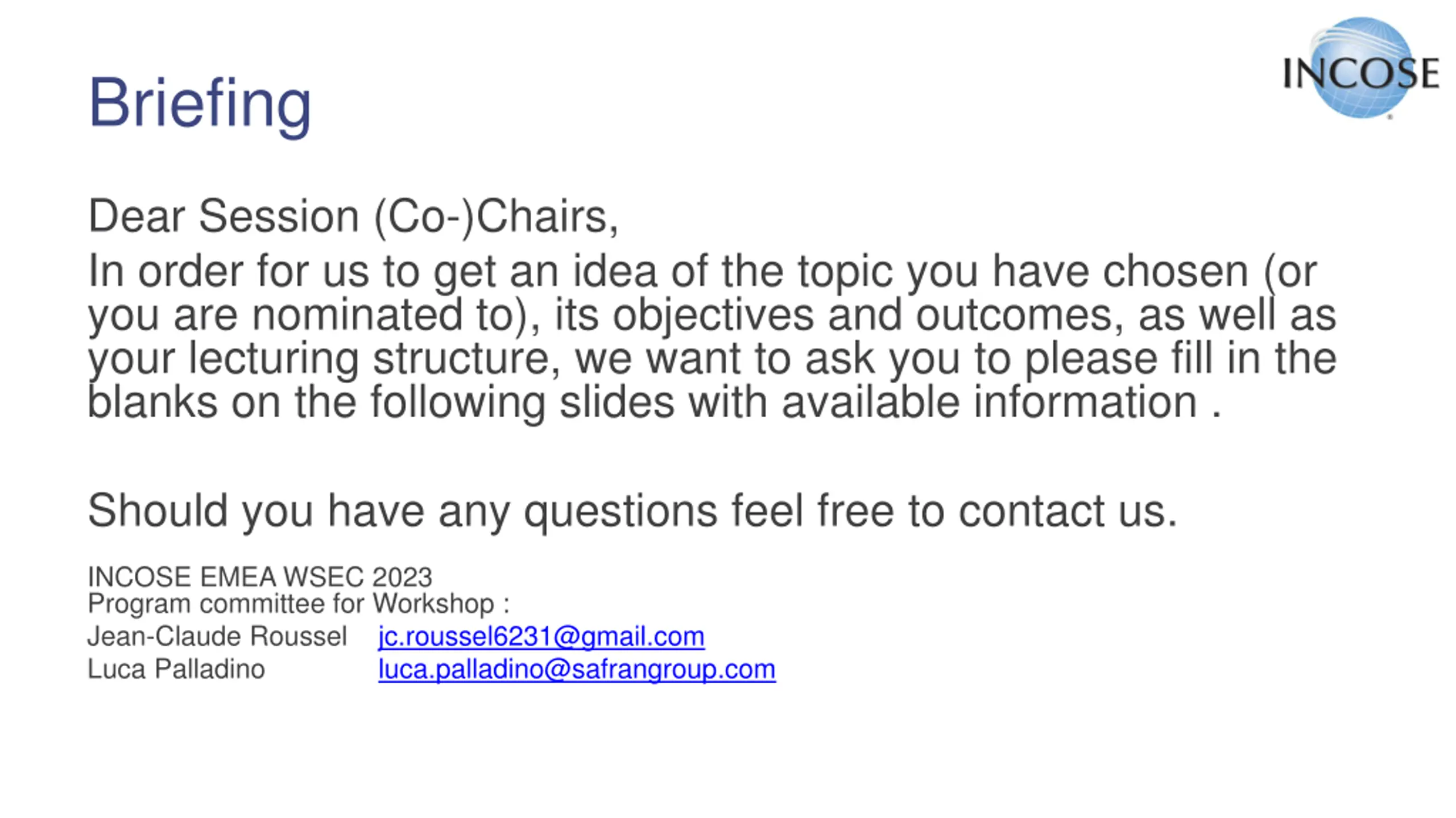This screenshot has height=818, width=1456.
Task: Click "Should you have any questions" sentence
Action: pyautogui.click(x=632, y=510)
